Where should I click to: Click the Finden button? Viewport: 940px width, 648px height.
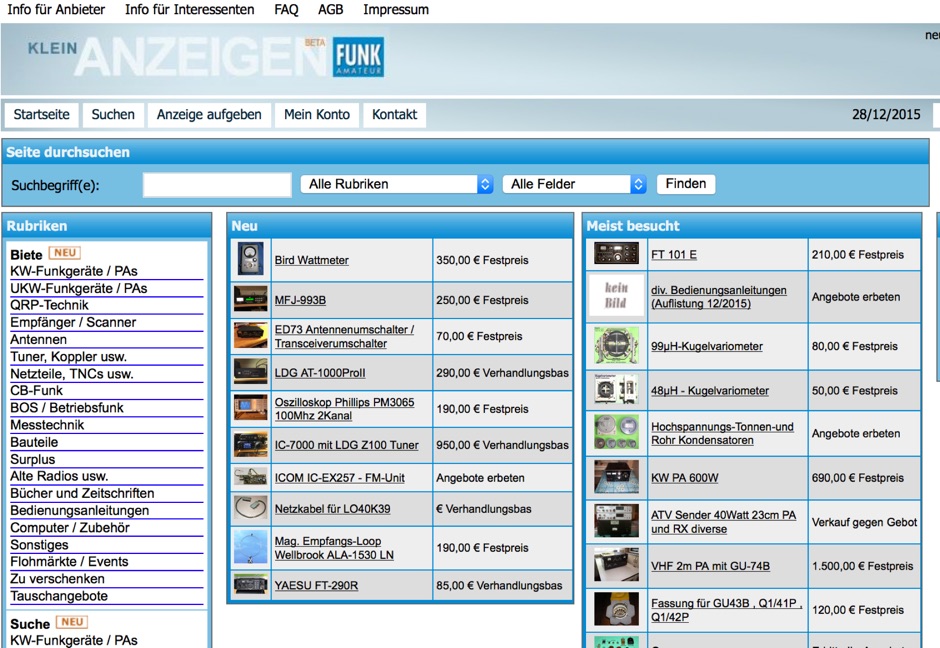(685, 183)
